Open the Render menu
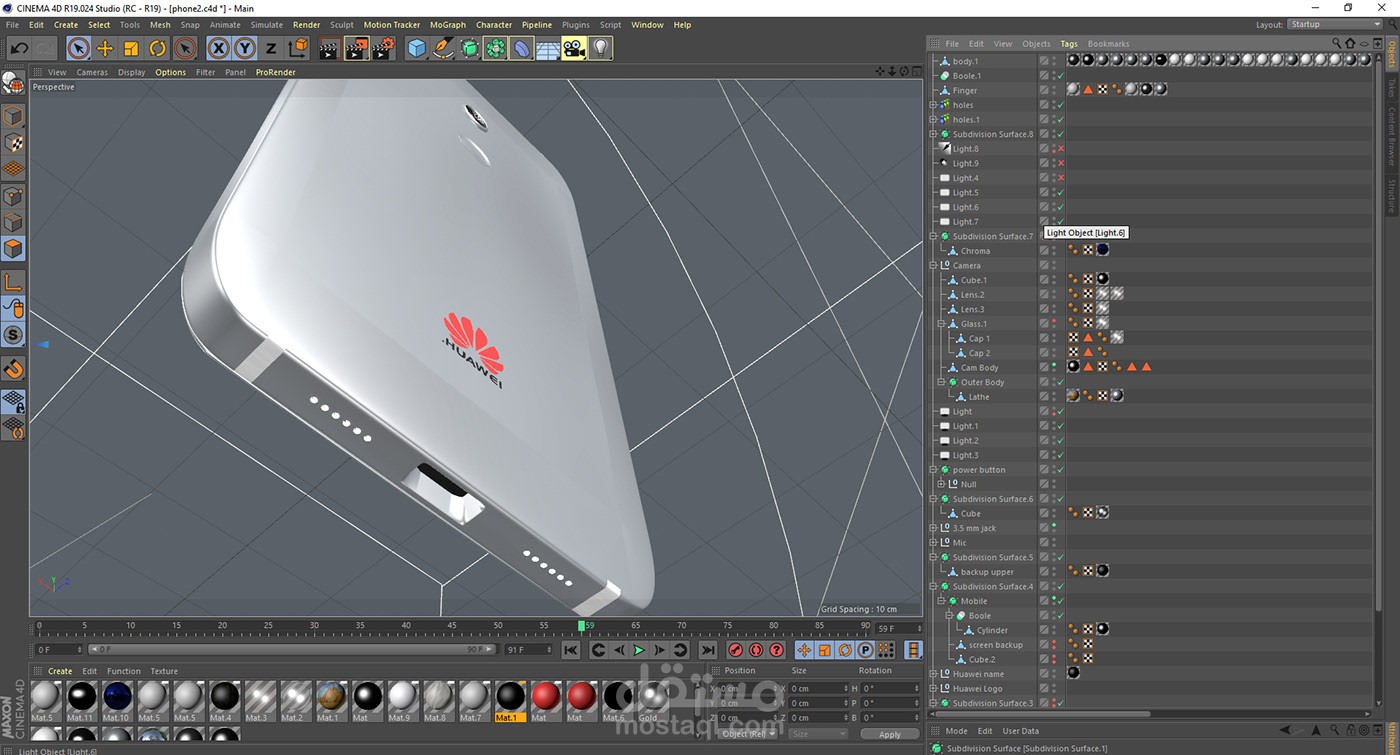The width and height of the screenshot is (1400, 755). pyautogui.click(x=306, y=25)
